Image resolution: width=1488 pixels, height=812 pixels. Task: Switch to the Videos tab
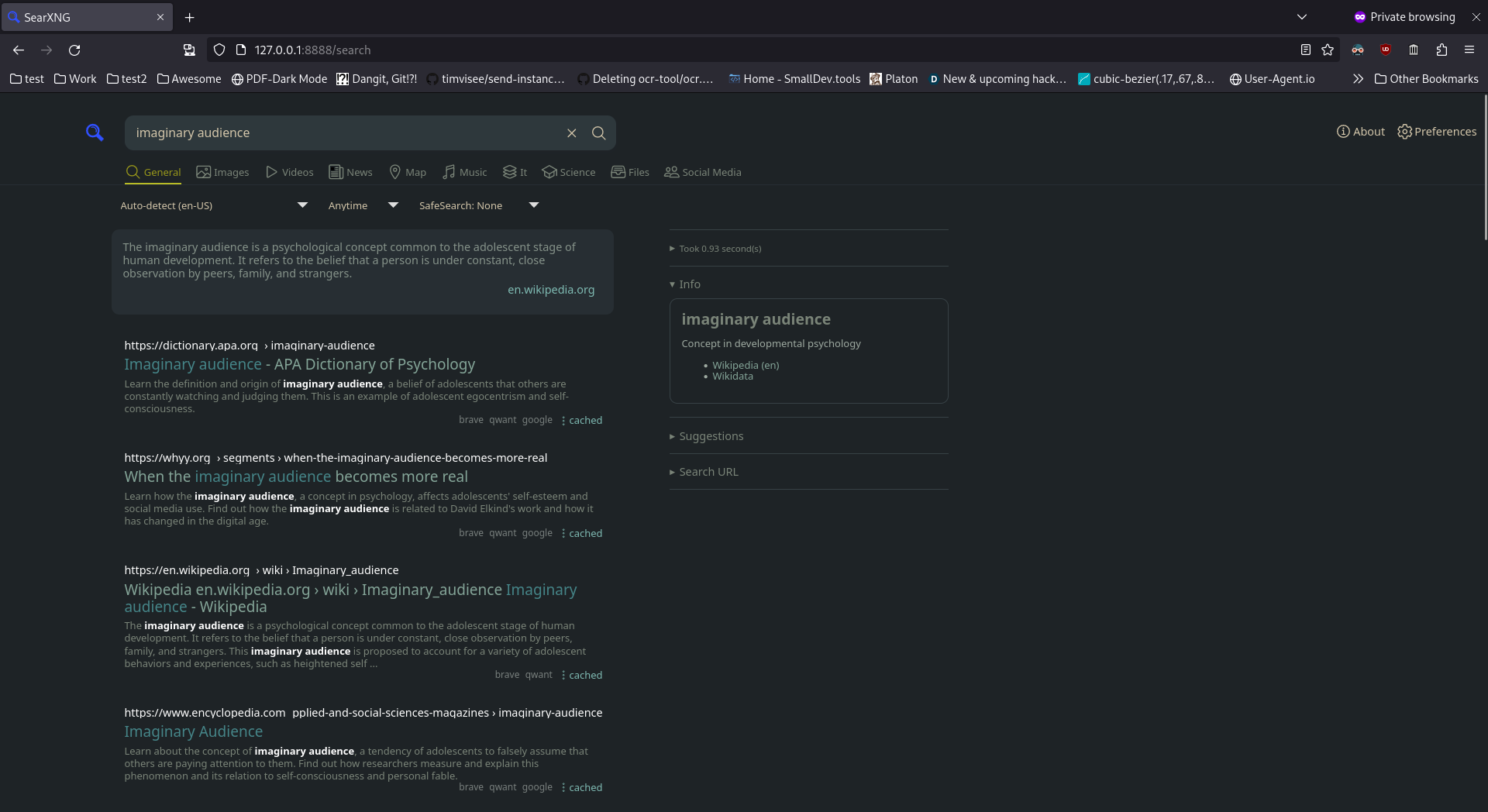[289, 172]
